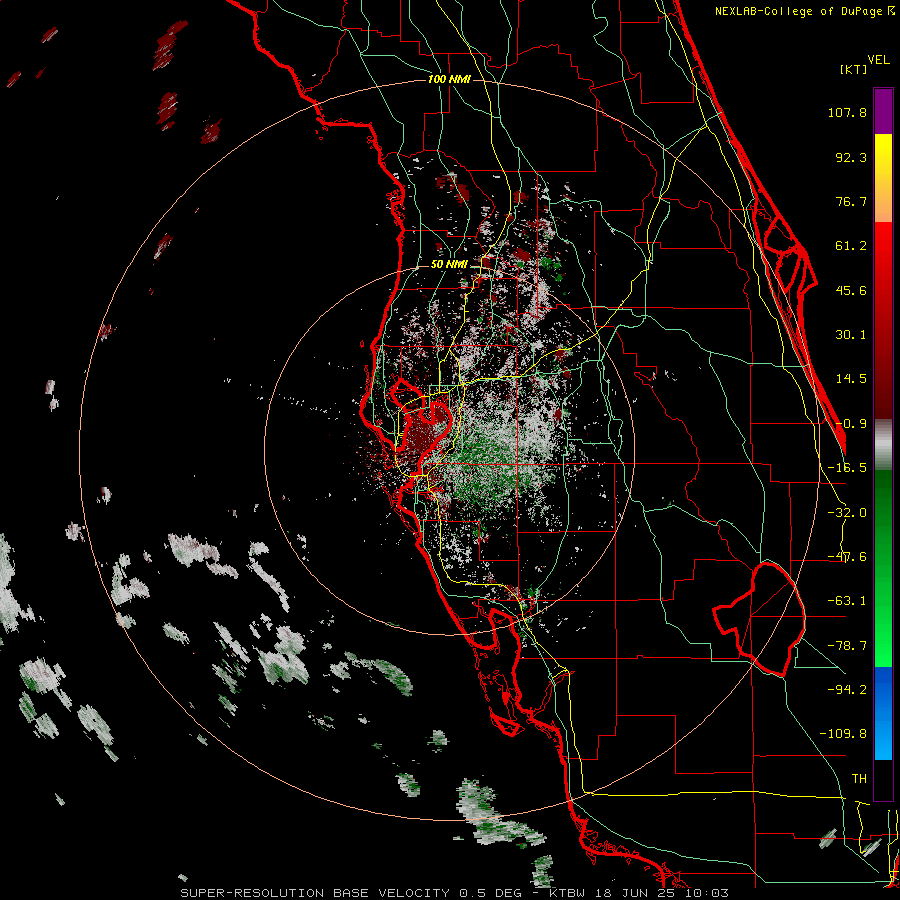Select the -78.7 legend value
This screenshot has height=900, width=900.
[847, 646]
